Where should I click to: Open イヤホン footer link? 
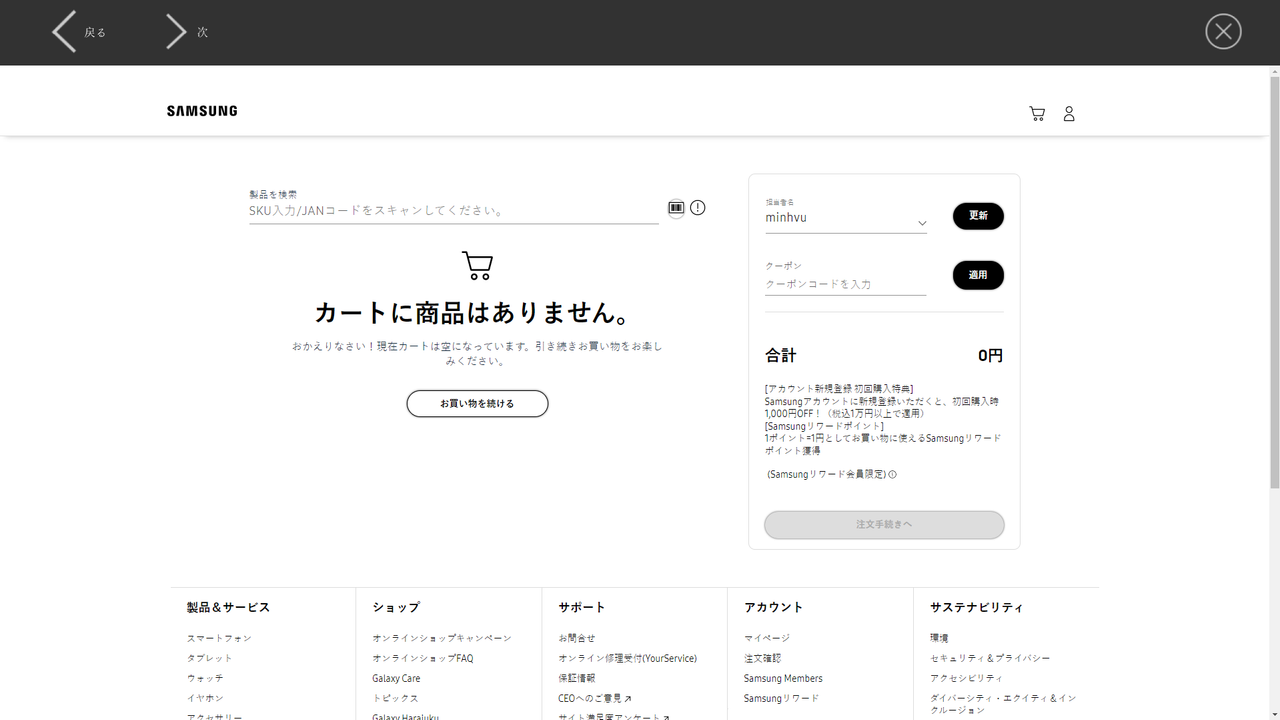point(205,698)
